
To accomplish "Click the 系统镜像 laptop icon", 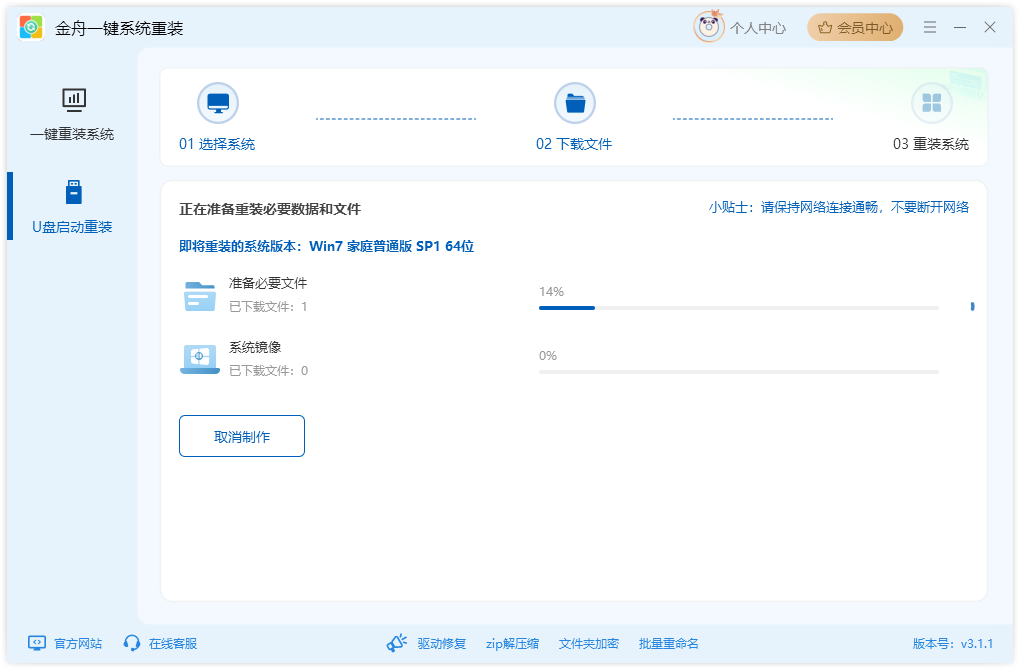I will point(200,359).
